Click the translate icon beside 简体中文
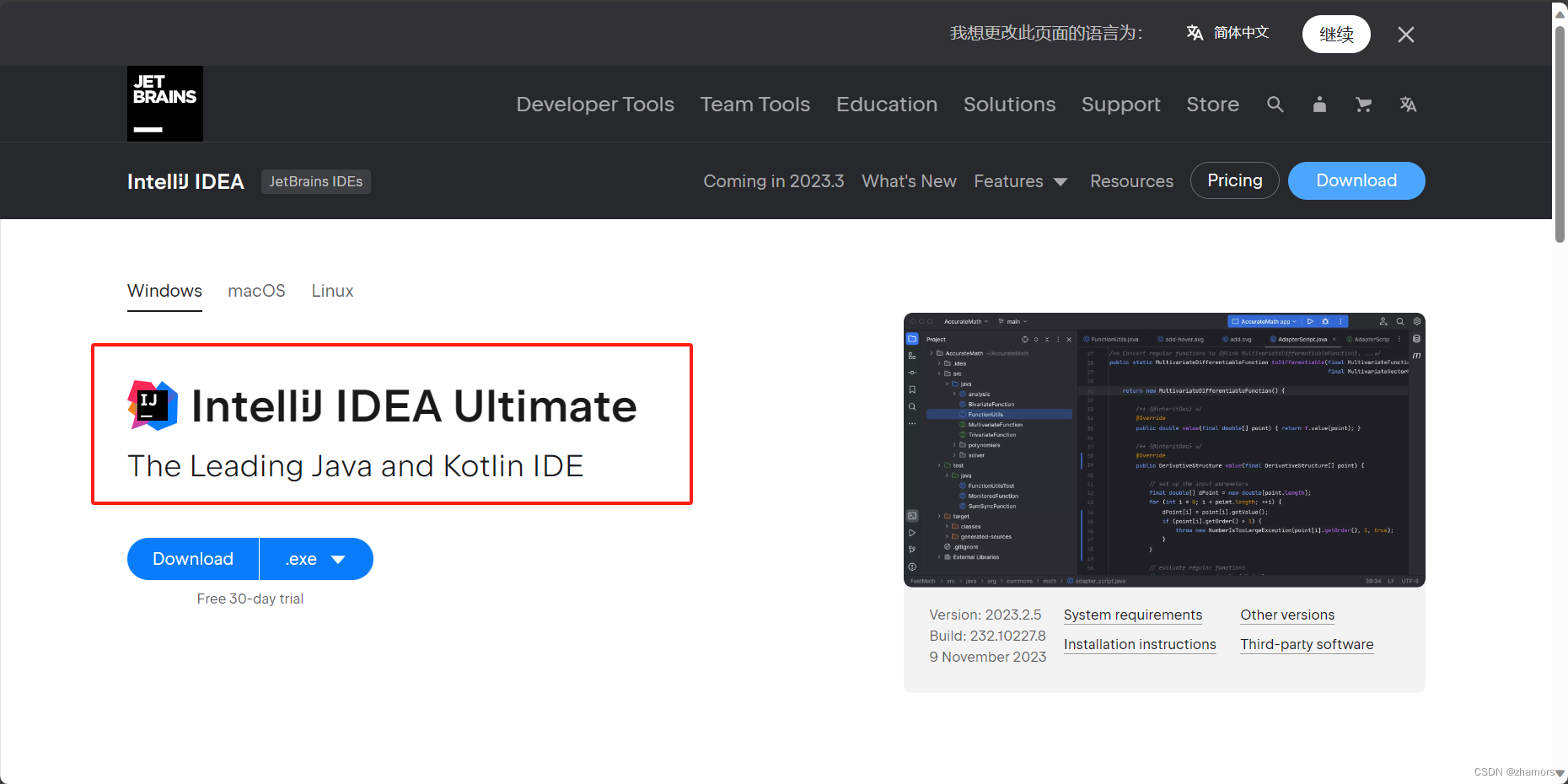This screenshot has height=784, width=1568. (x=1195, y=33)
